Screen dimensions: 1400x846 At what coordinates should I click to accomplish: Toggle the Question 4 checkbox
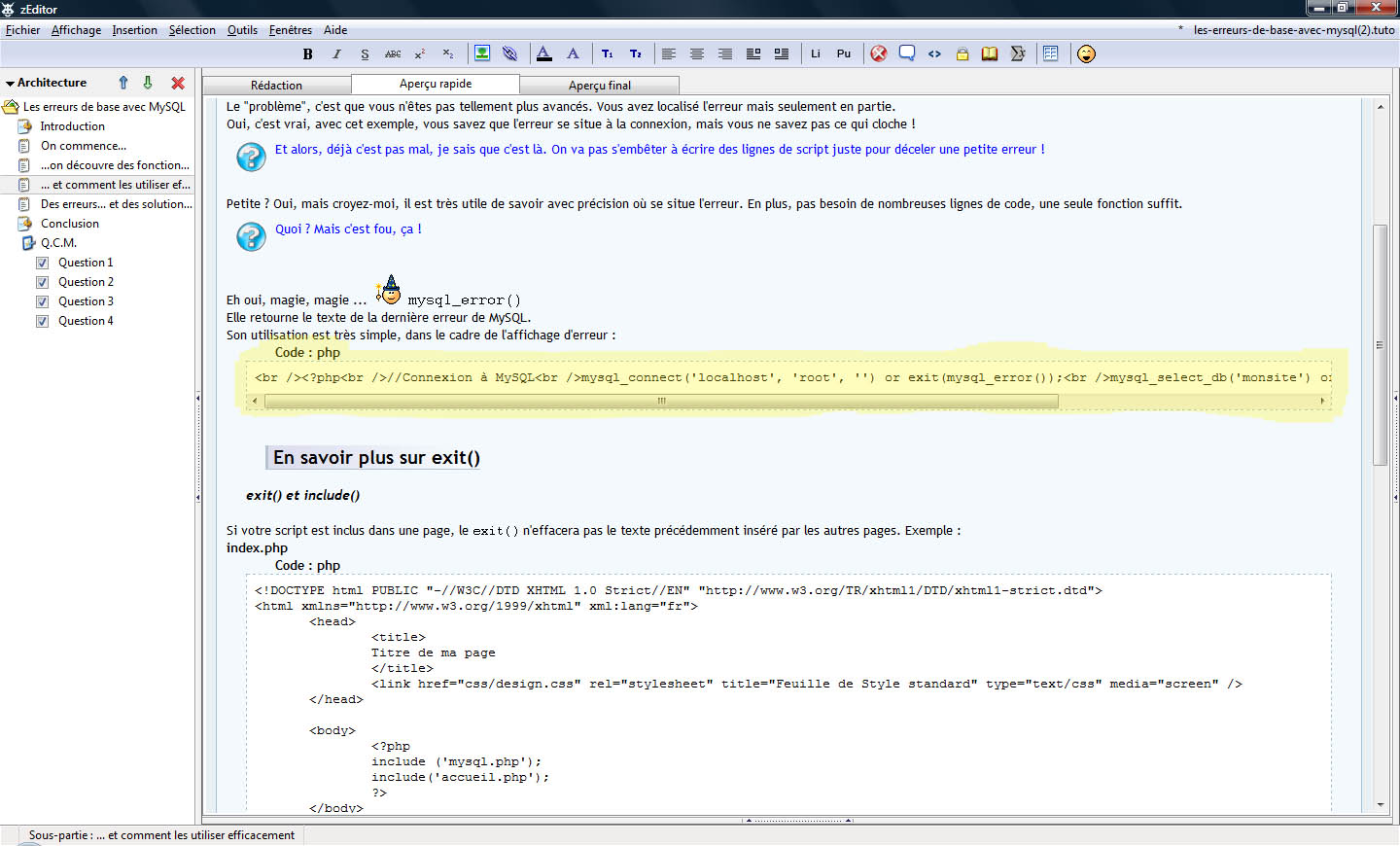tap(42, 321)
